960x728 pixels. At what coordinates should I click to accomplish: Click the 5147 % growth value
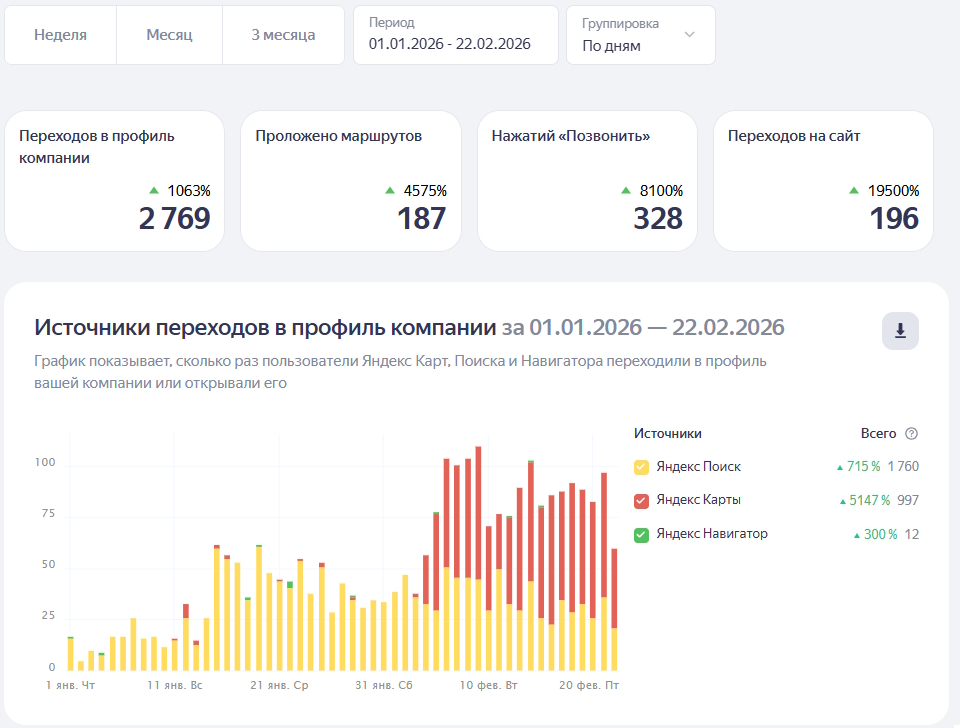[x=869, y=500]
